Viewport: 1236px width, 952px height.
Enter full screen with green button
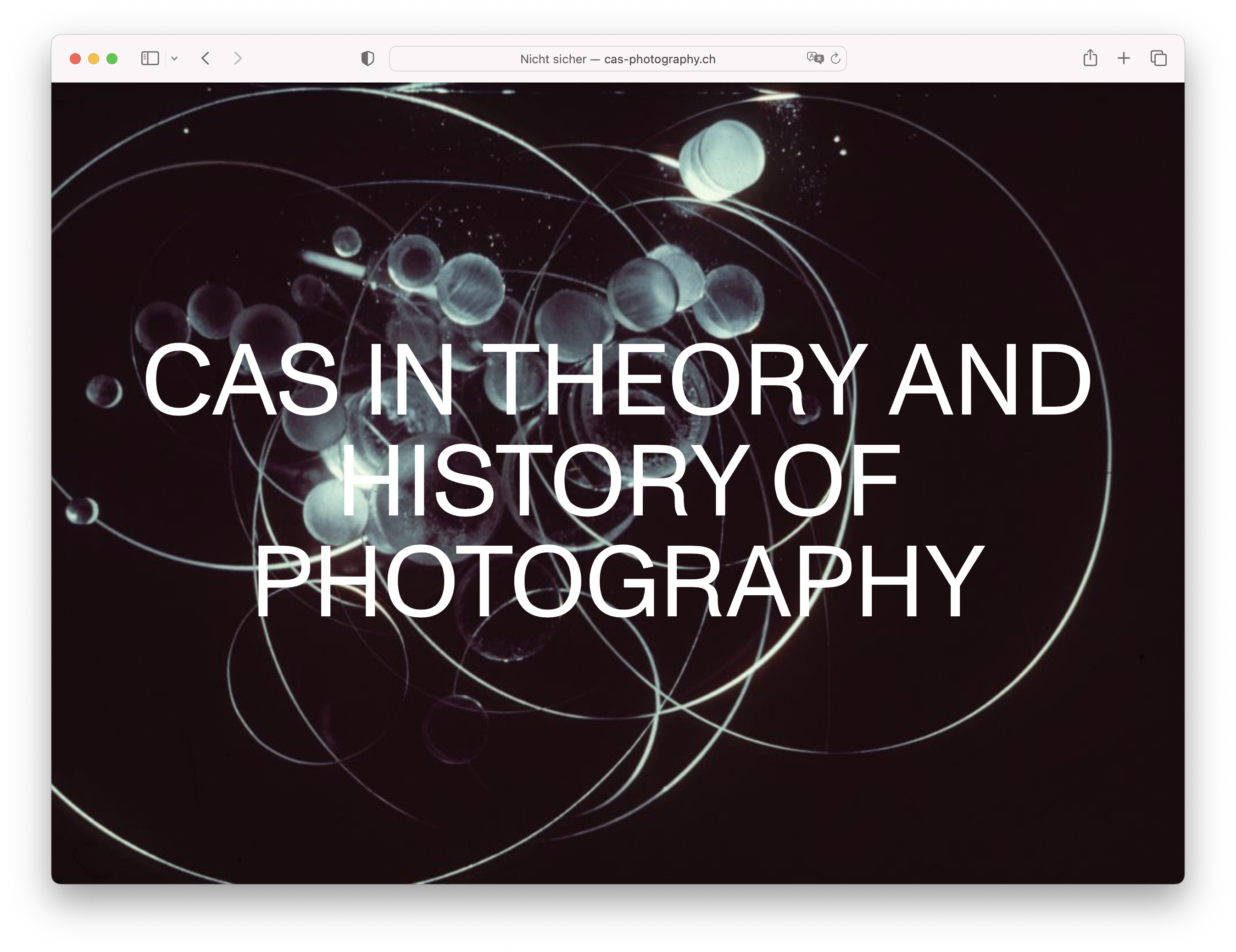coord(112,58)
